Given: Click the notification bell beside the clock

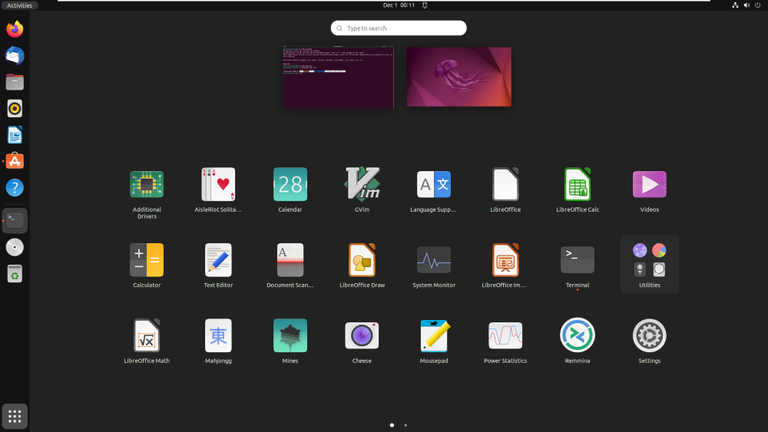Looking at the screenshot, I should click(425, 5).
